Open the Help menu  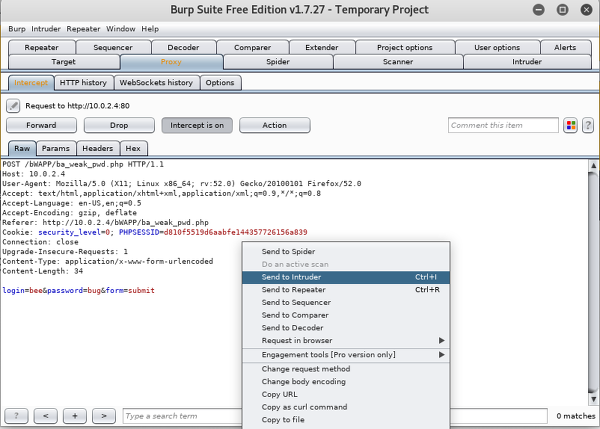click(x=150, y=29)
